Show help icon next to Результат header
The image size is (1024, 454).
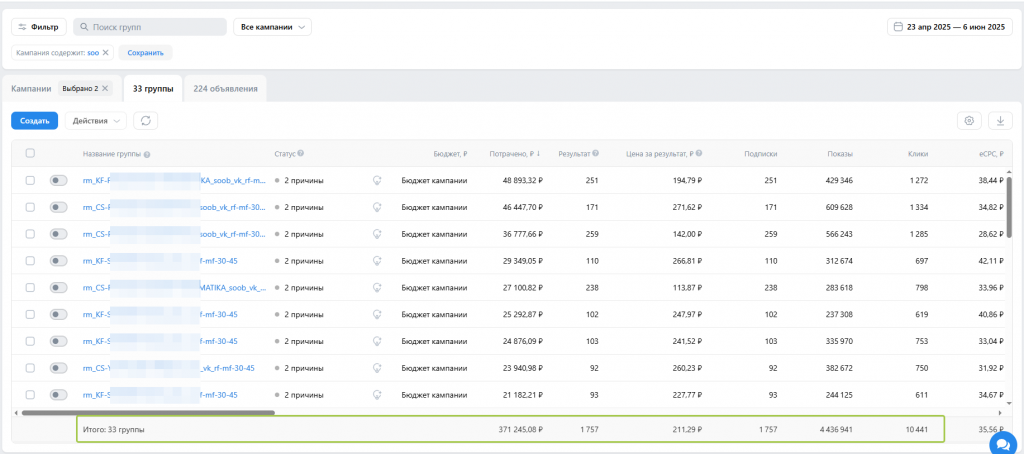click(x=596, y=154)
